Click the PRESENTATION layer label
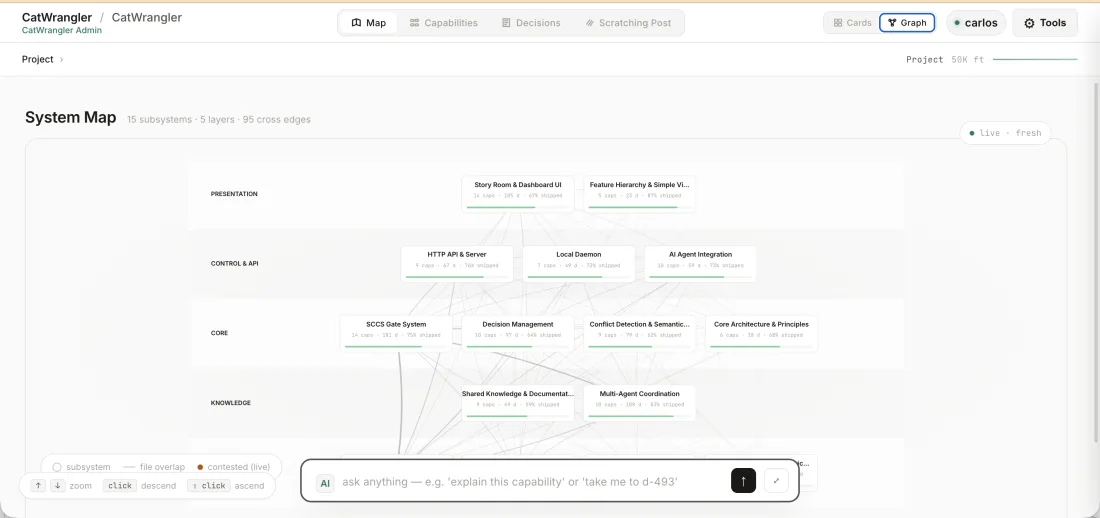Viewport: 1100px width, 518px height. 234,194
